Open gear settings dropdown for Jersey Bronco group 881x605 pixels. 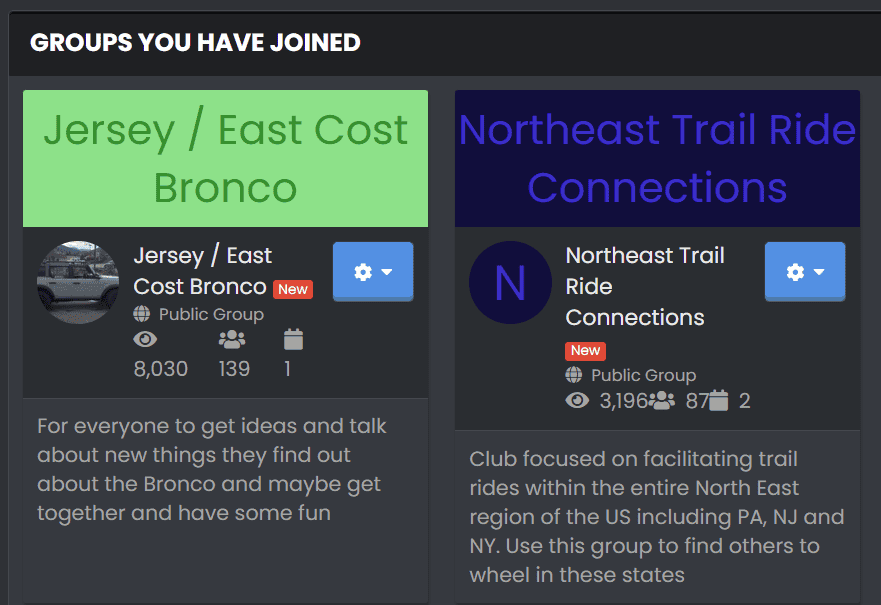(373, 272)
